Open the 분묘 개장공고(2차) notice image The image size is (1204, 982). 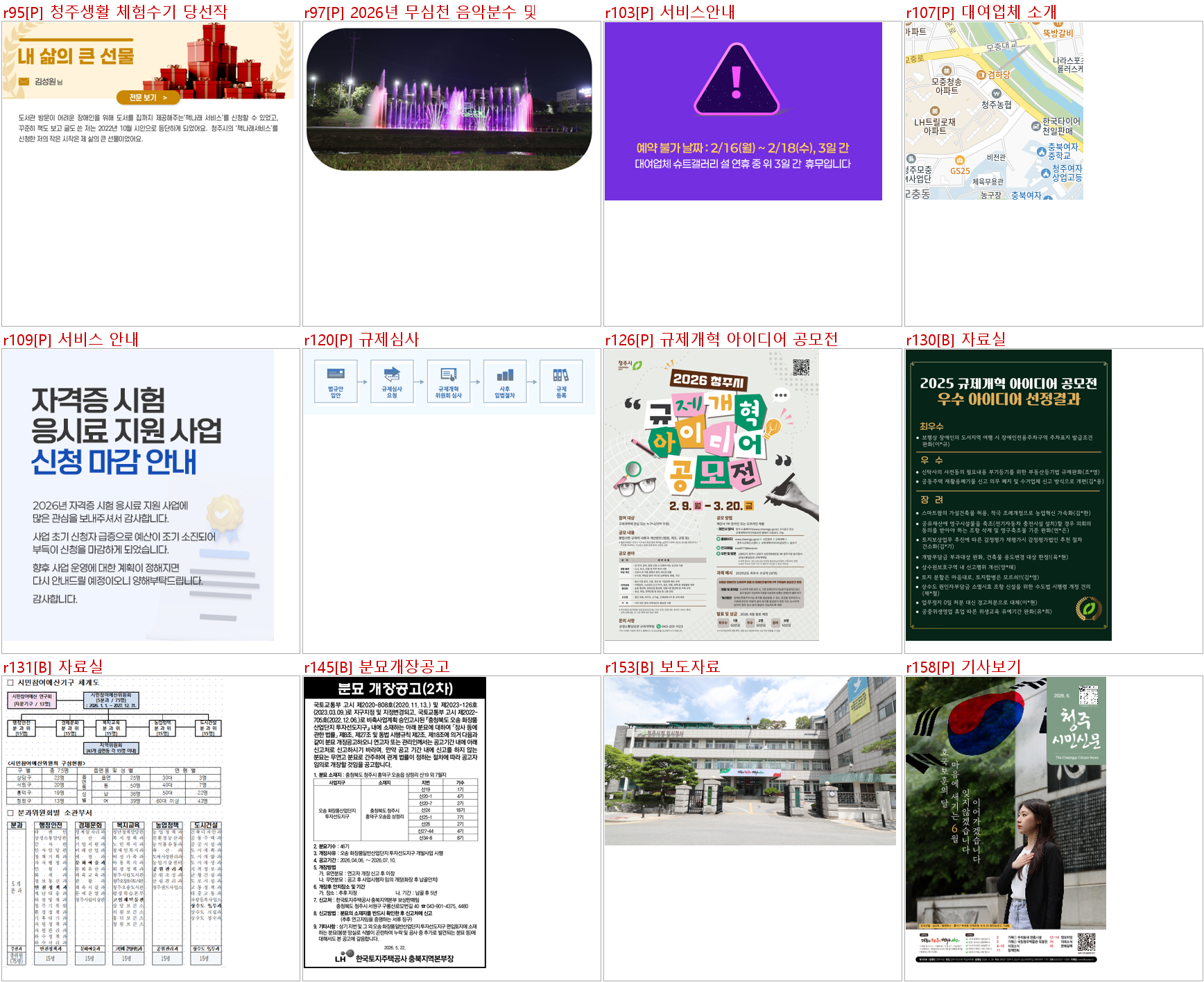pyautogui.click(x=395, y=822)
